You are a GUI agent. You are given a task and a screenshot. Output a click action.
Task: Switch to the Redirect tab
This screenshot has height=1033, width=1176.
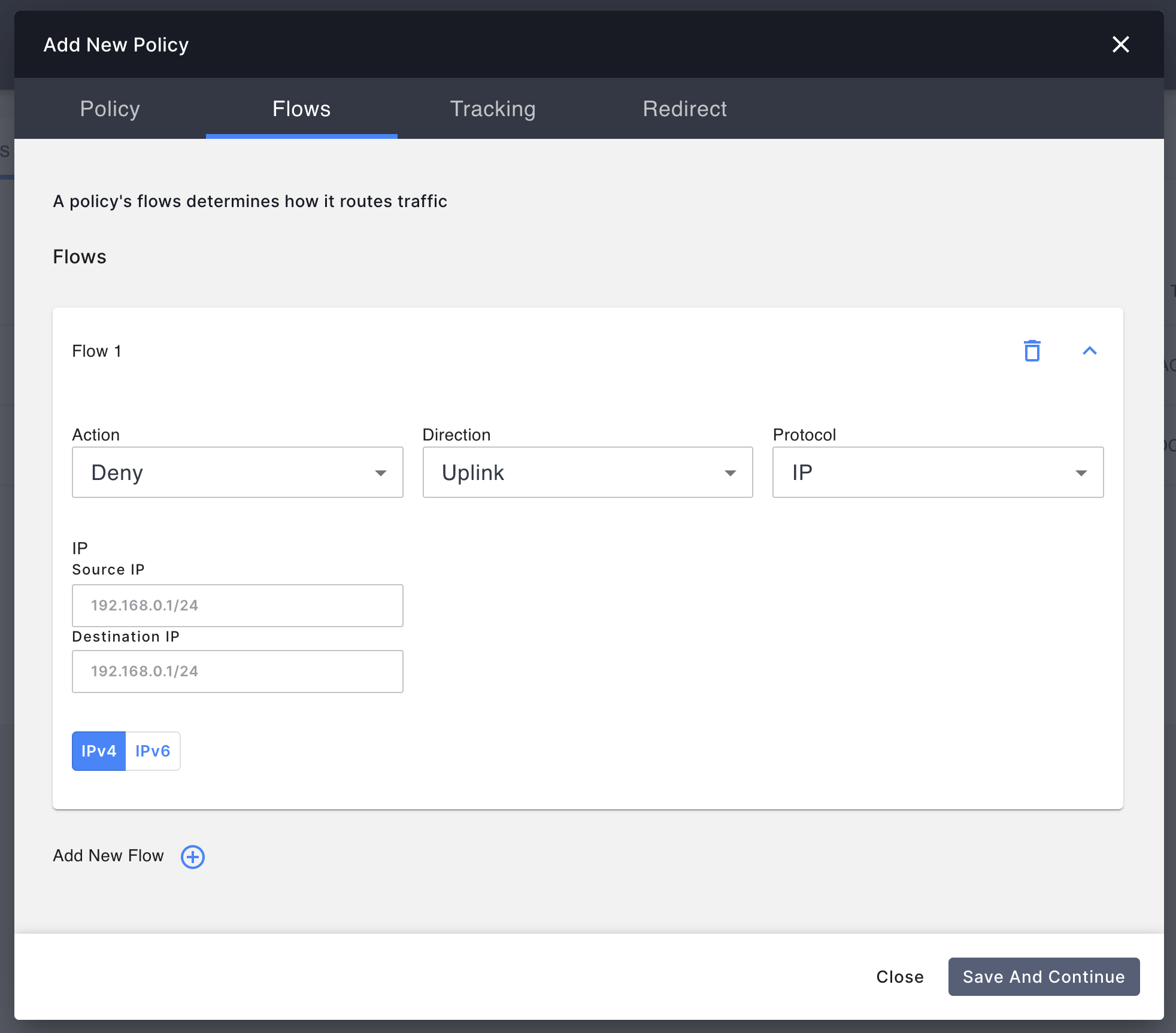pos(684,109)
